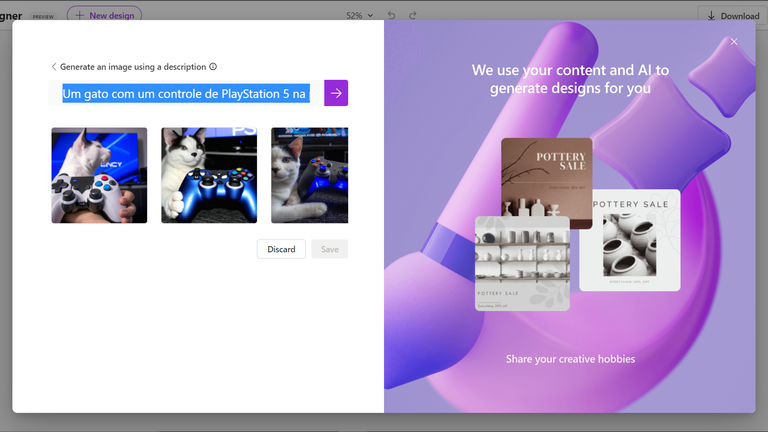This screenshot has height=432, width=768.
Task: Click the 'We use your content and AI' heading
Action: tap(570, 79)
